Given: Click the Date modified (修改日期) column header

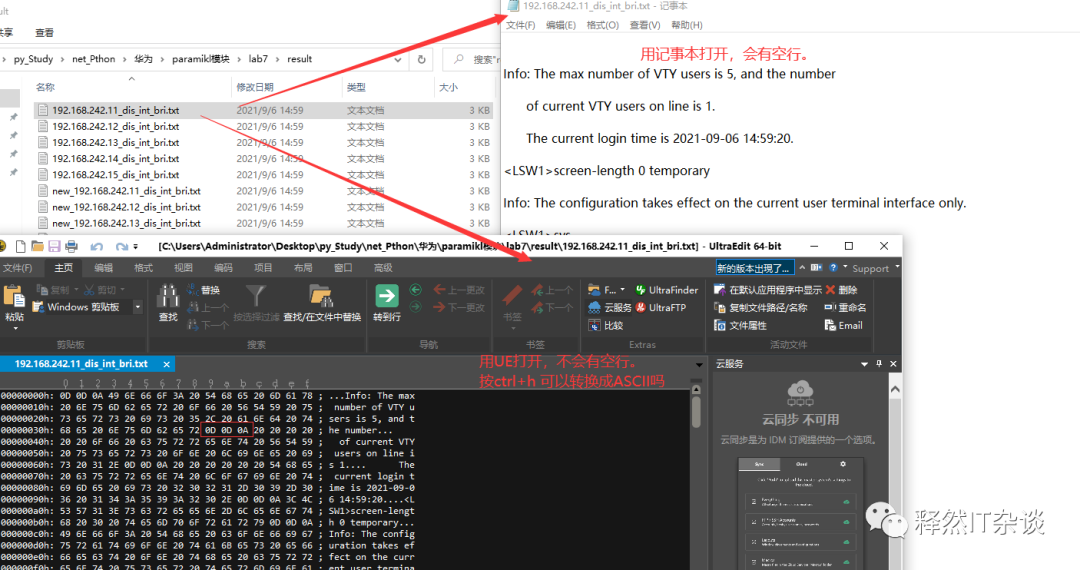Looking at the screenshot, I should (x=255, y=87).
